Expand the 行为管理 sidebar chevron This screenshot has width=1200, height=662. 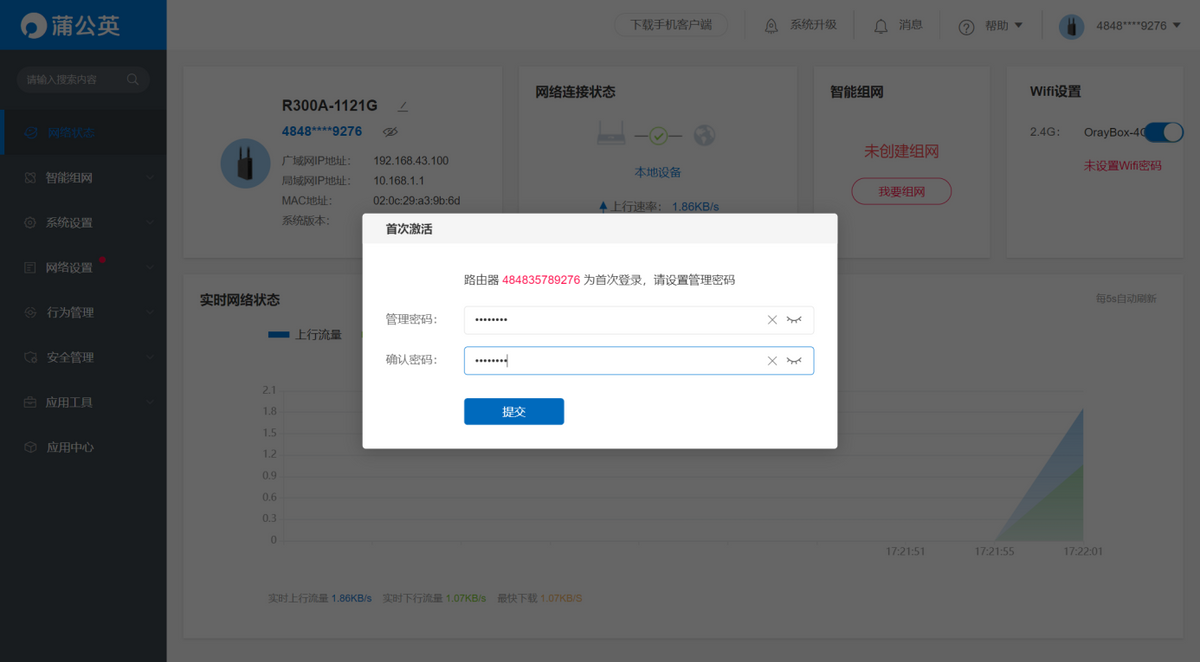coord(150,313)
